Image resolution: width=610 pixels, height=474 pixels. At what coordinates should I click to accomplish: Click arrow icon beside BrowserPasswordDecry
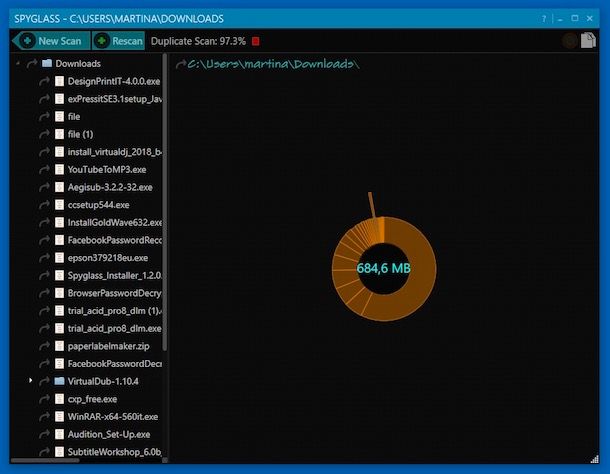(x=44, y=293)
